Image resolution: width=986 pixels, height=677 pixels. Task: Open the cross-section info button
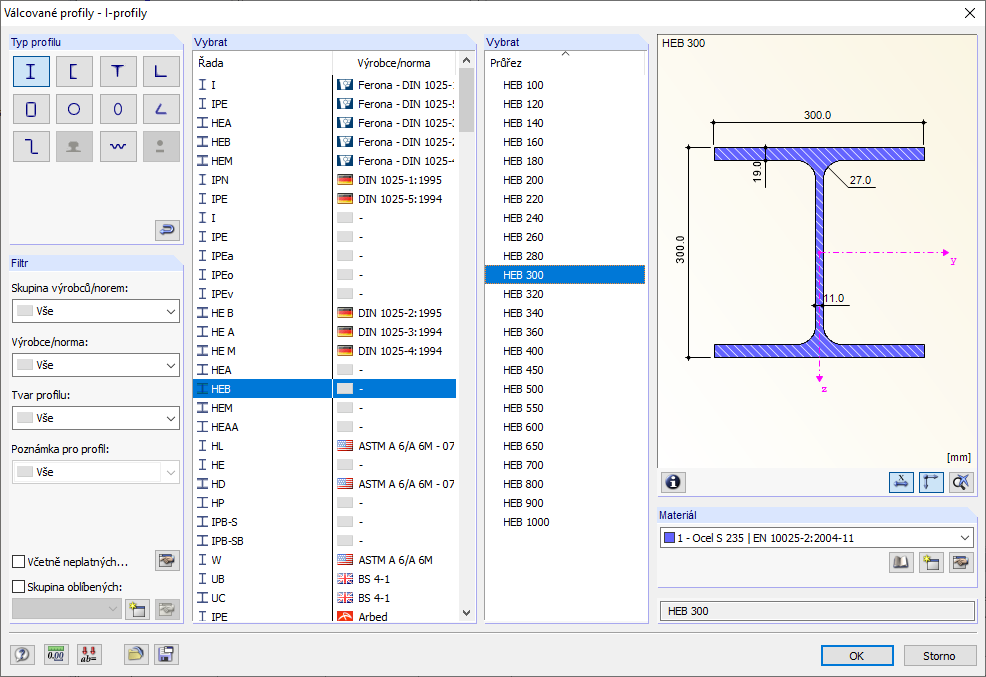tap(673, 482)
